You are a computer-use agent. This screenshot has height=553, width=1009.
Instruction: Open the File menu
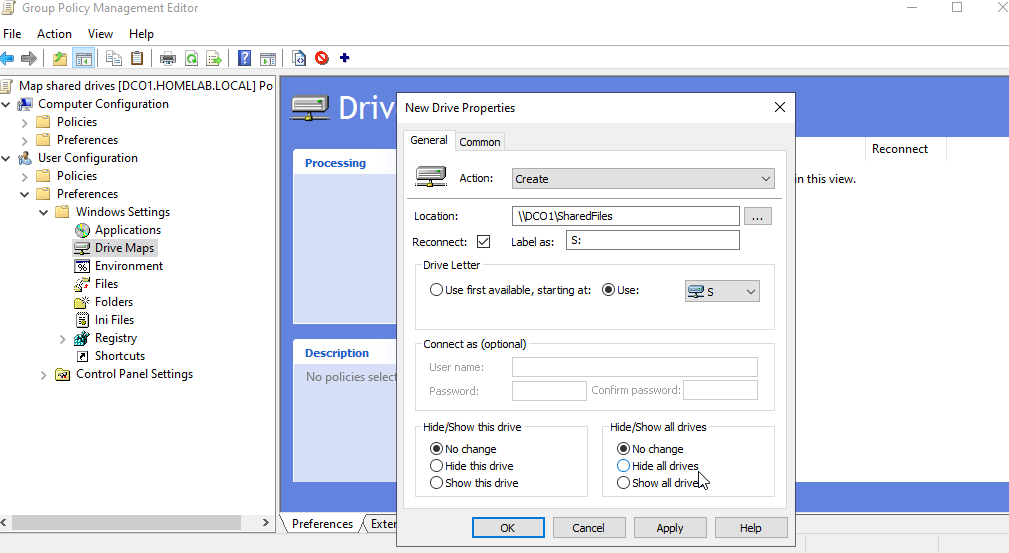(12, 33)
